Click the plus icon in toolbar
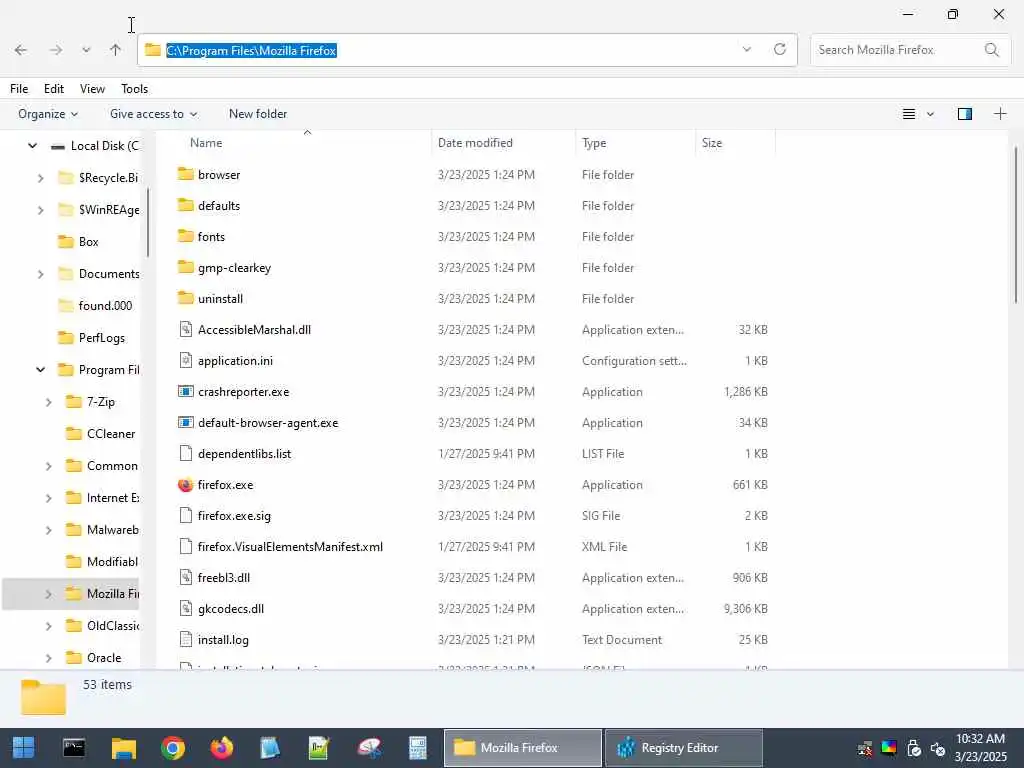 [x=1000, y=114]
